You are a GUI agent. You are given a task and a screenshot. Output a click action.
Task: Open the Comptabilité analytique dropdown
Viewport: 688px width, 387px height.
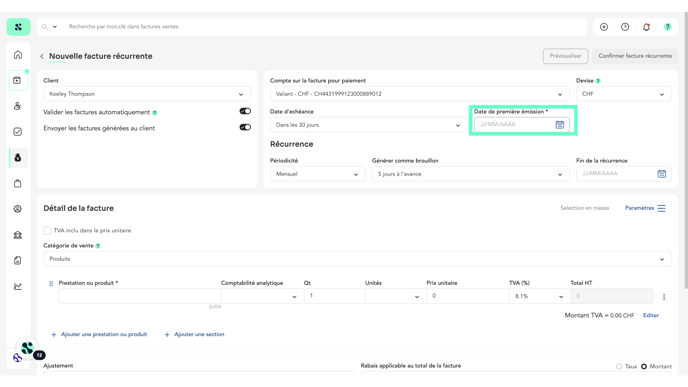(262, 296)
